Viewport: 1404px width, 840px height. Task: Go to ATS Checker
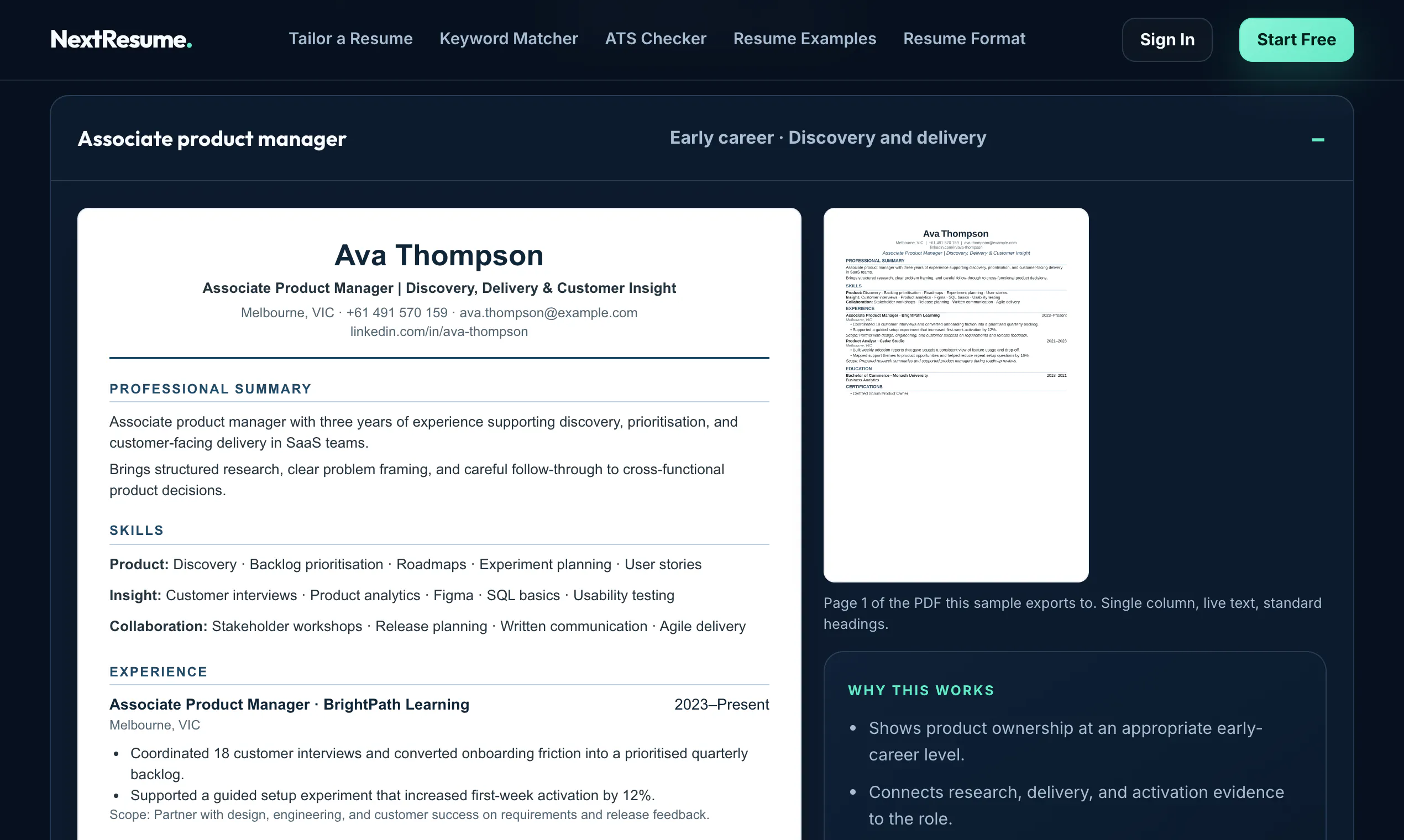click(656, 39)
